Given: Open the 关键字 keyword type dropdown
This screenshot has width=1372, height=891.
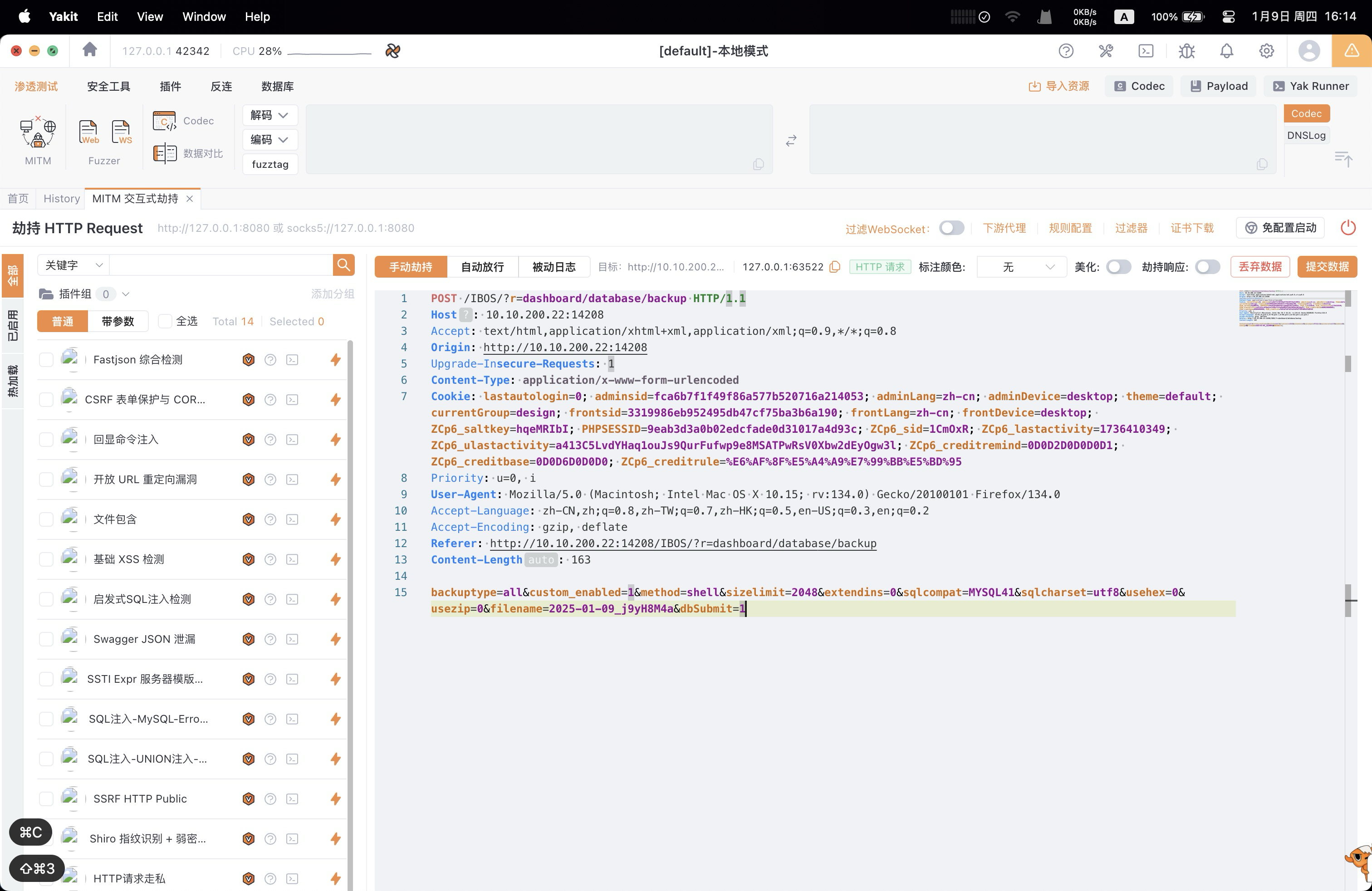Looking at the screenshot, I should pos(73,265).
